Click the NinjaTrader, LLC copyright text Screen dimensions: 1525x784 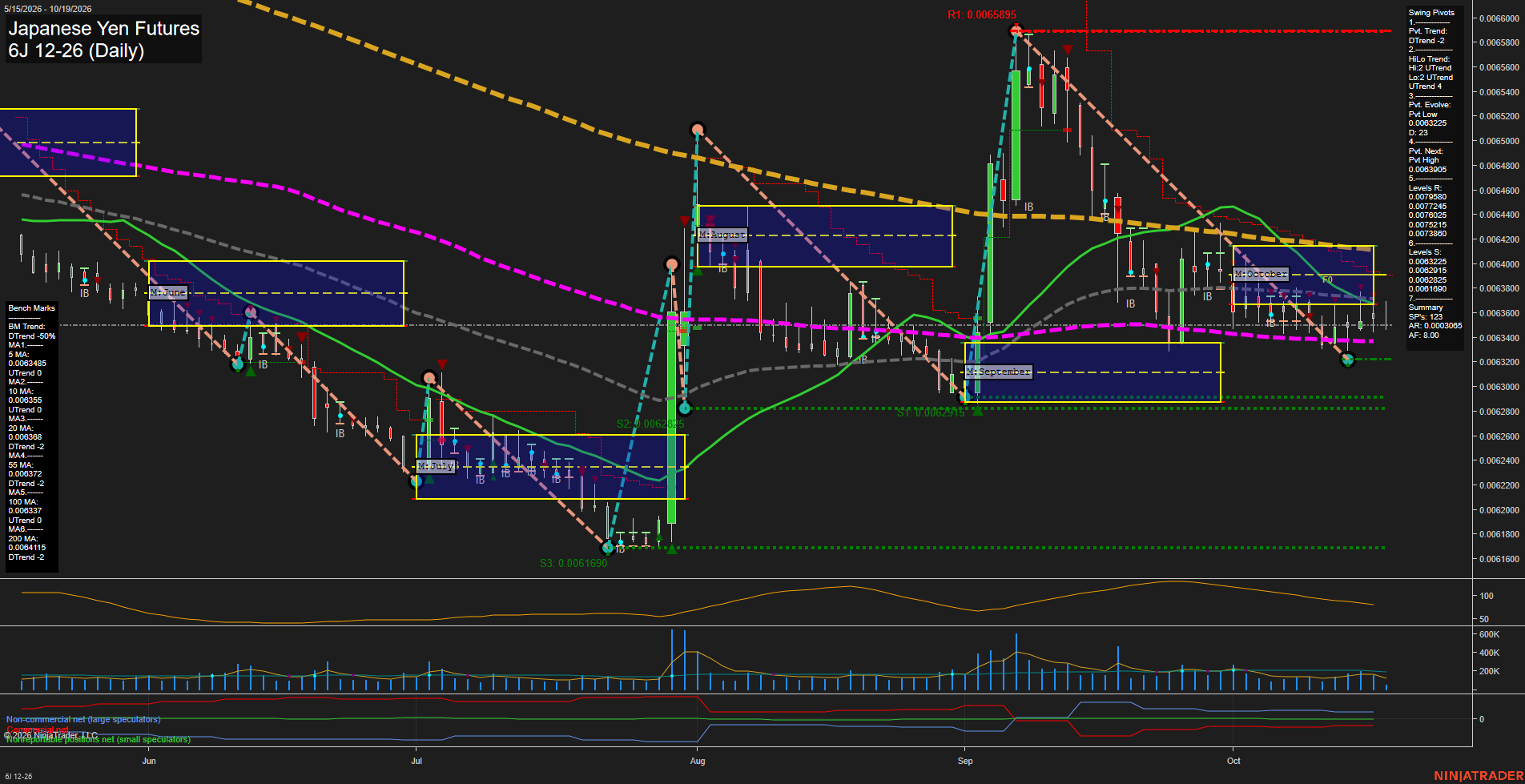click(x=51, y=735)
